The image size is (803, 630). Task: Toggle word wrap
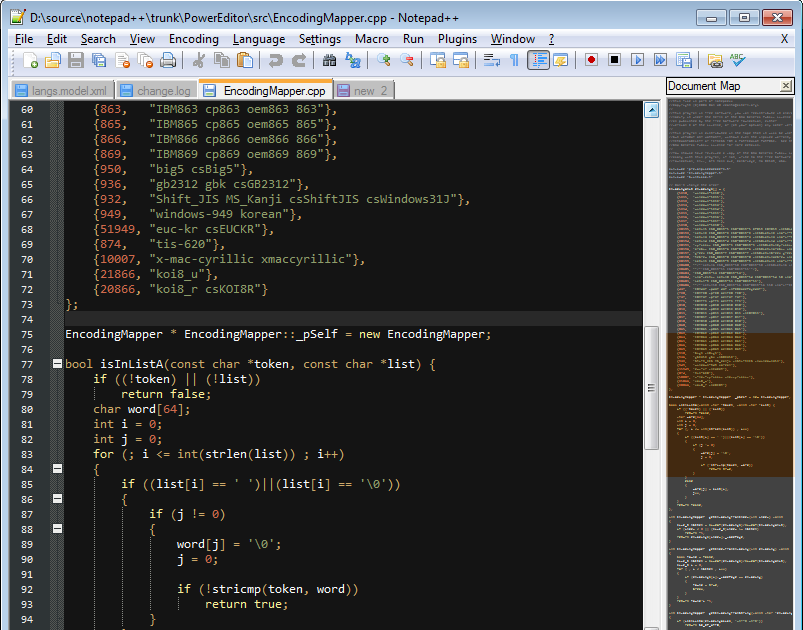(x=492, y=60)
